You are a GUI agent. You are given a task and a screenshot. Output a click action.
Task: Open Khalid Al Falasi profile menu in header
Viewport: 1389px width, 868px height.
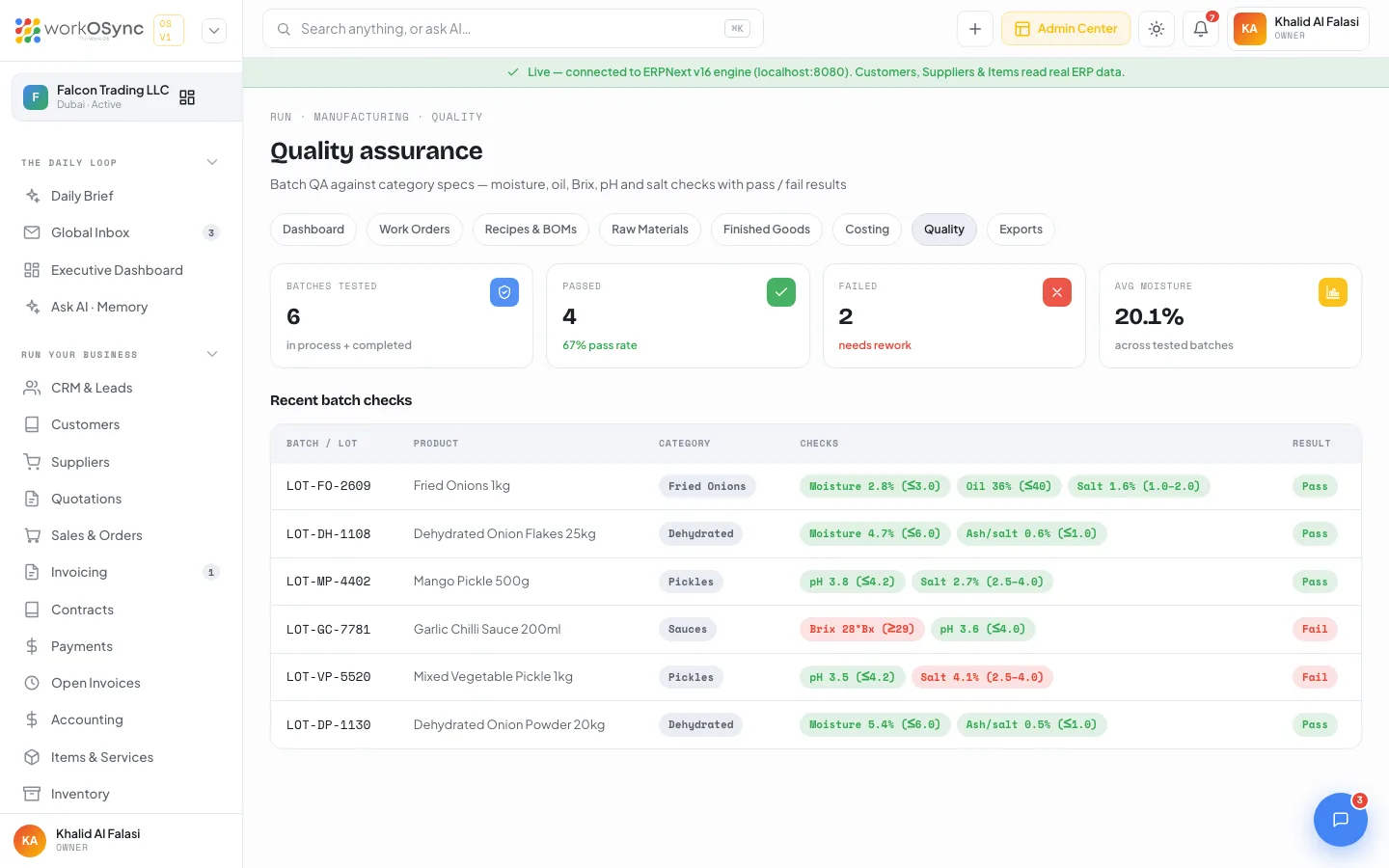[x=1298, y=29]
